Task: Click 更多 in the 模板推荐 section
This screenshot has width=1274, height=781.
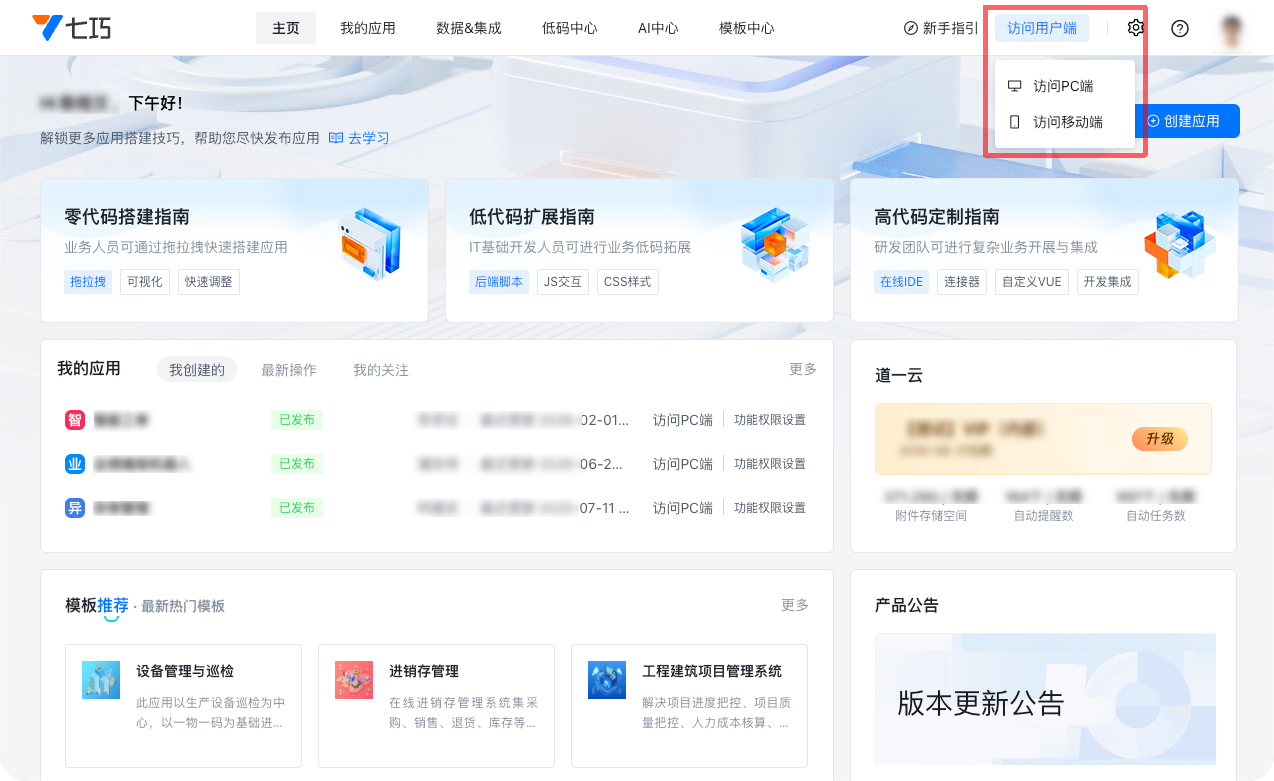Action: click(x=795, y=605)
